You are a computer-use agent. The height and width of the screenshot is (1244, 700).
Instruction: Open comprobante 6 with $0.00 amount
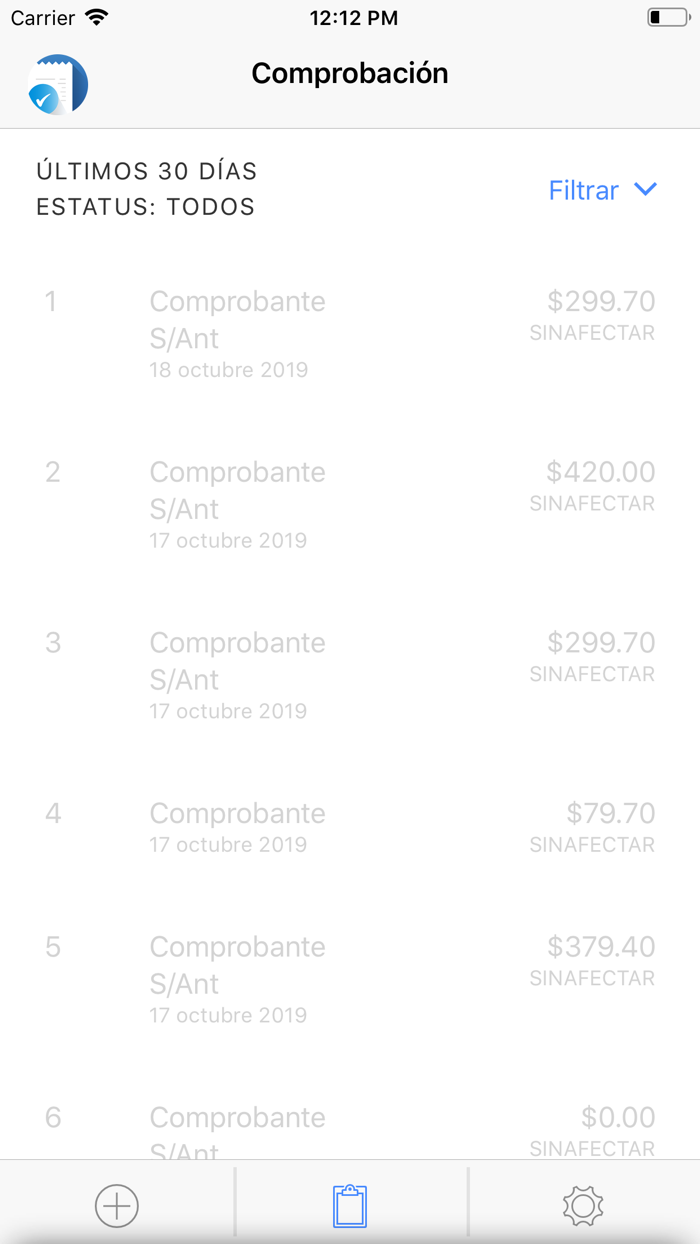(350, 1120)
